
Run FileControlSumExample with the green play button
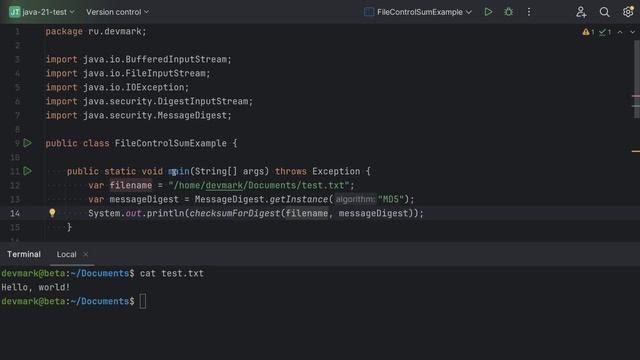point(488,12)
